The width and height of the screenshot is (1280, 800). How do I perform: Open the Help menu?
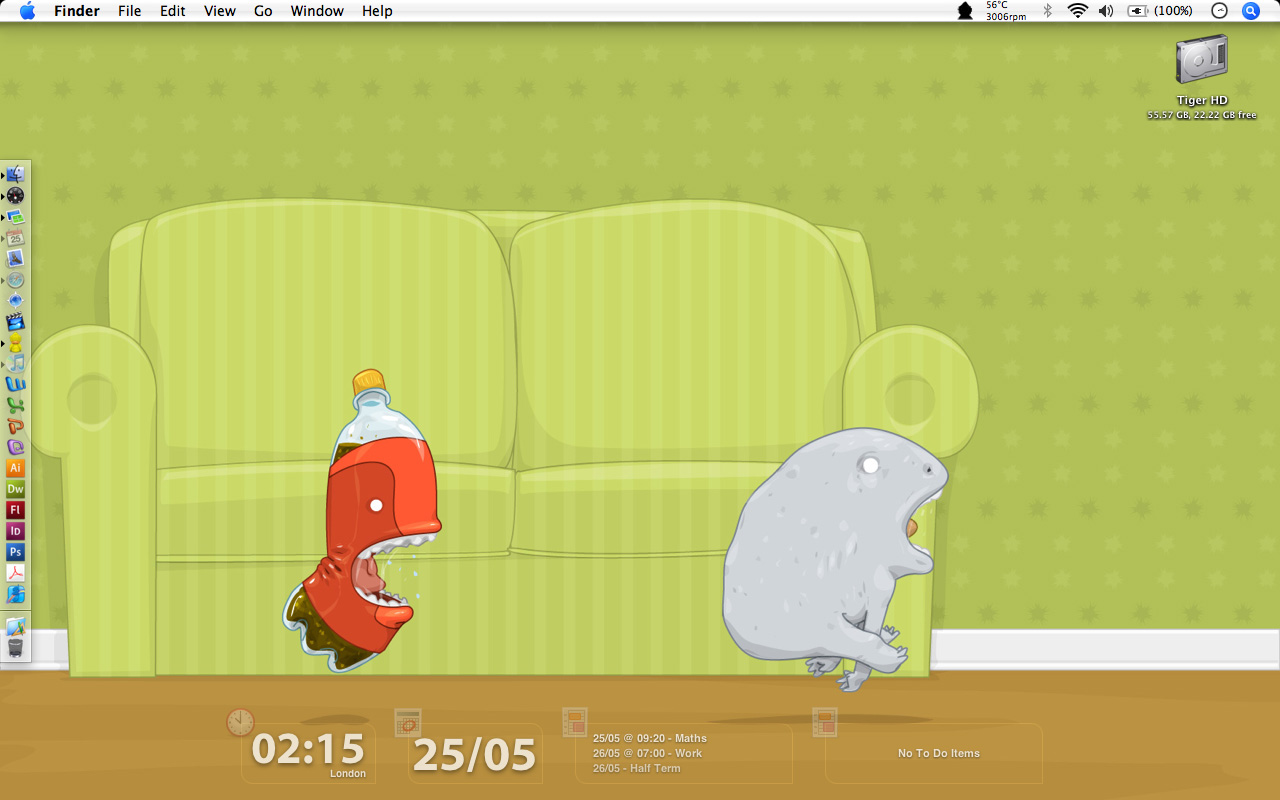377,11
